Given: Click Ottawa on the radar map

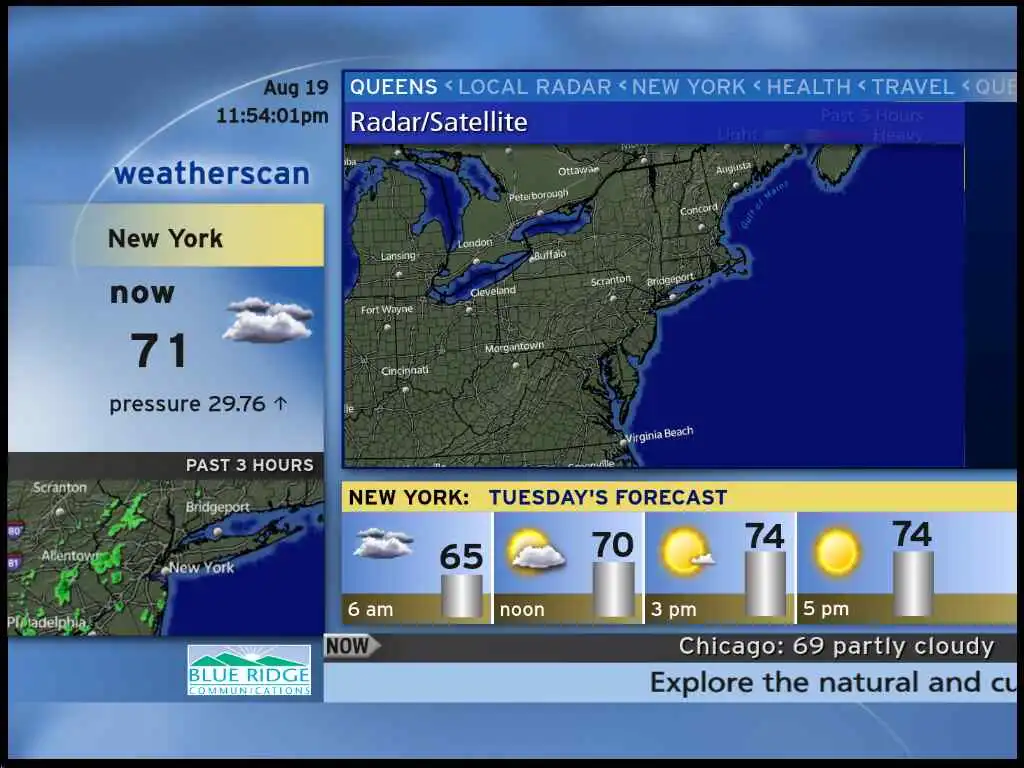Looking at the screenshot, I should [x=579, y=170].
